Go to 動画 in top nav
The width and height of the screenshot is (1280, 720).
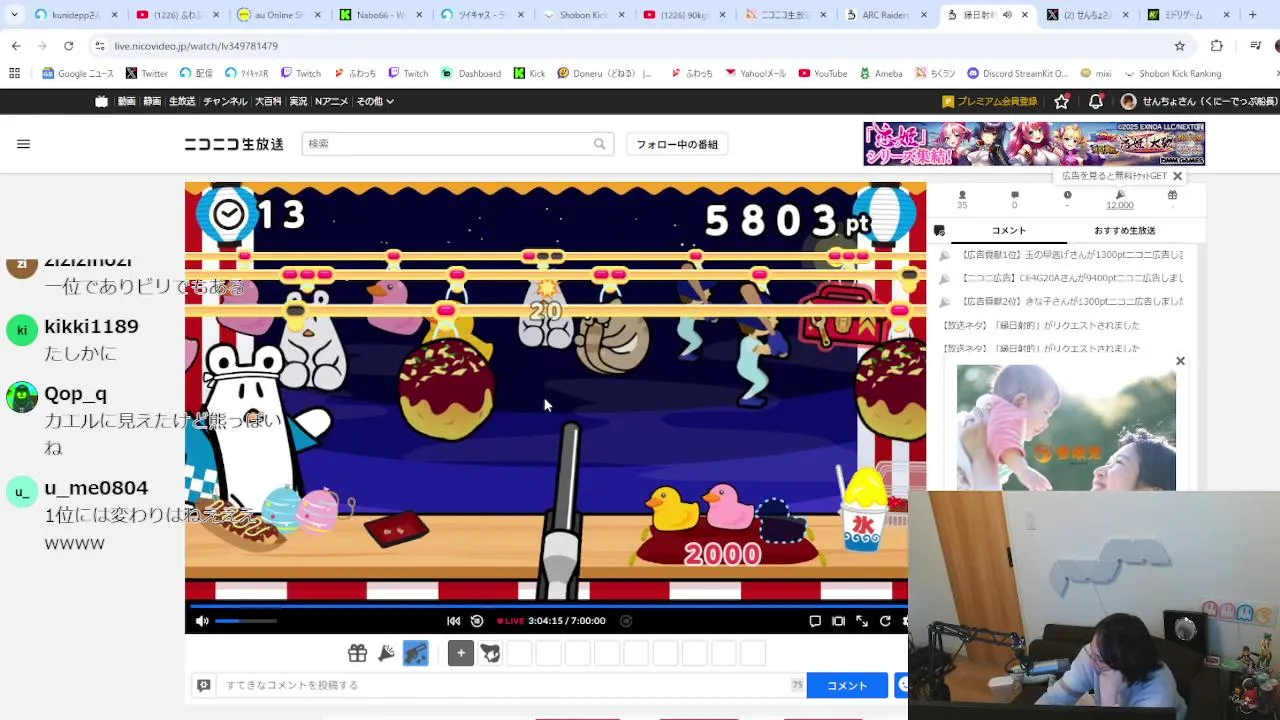[126, 102]
